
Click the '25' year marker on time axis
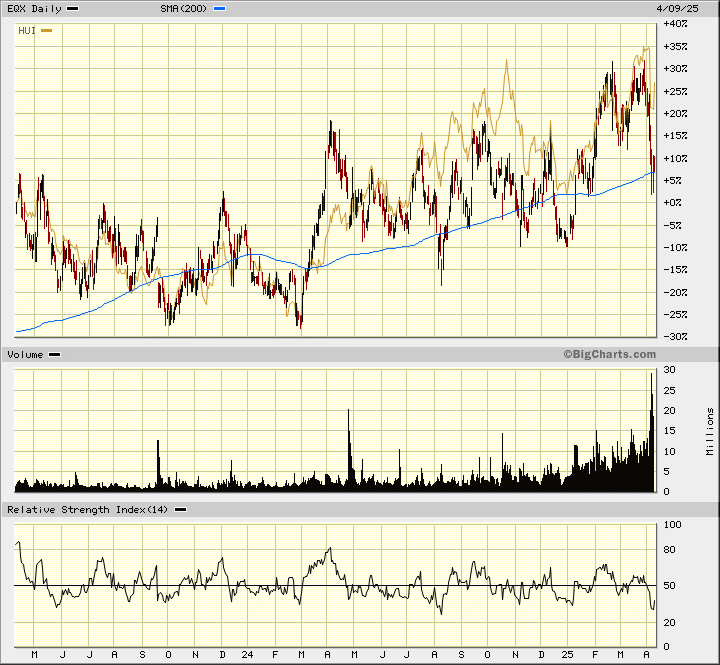568,655
